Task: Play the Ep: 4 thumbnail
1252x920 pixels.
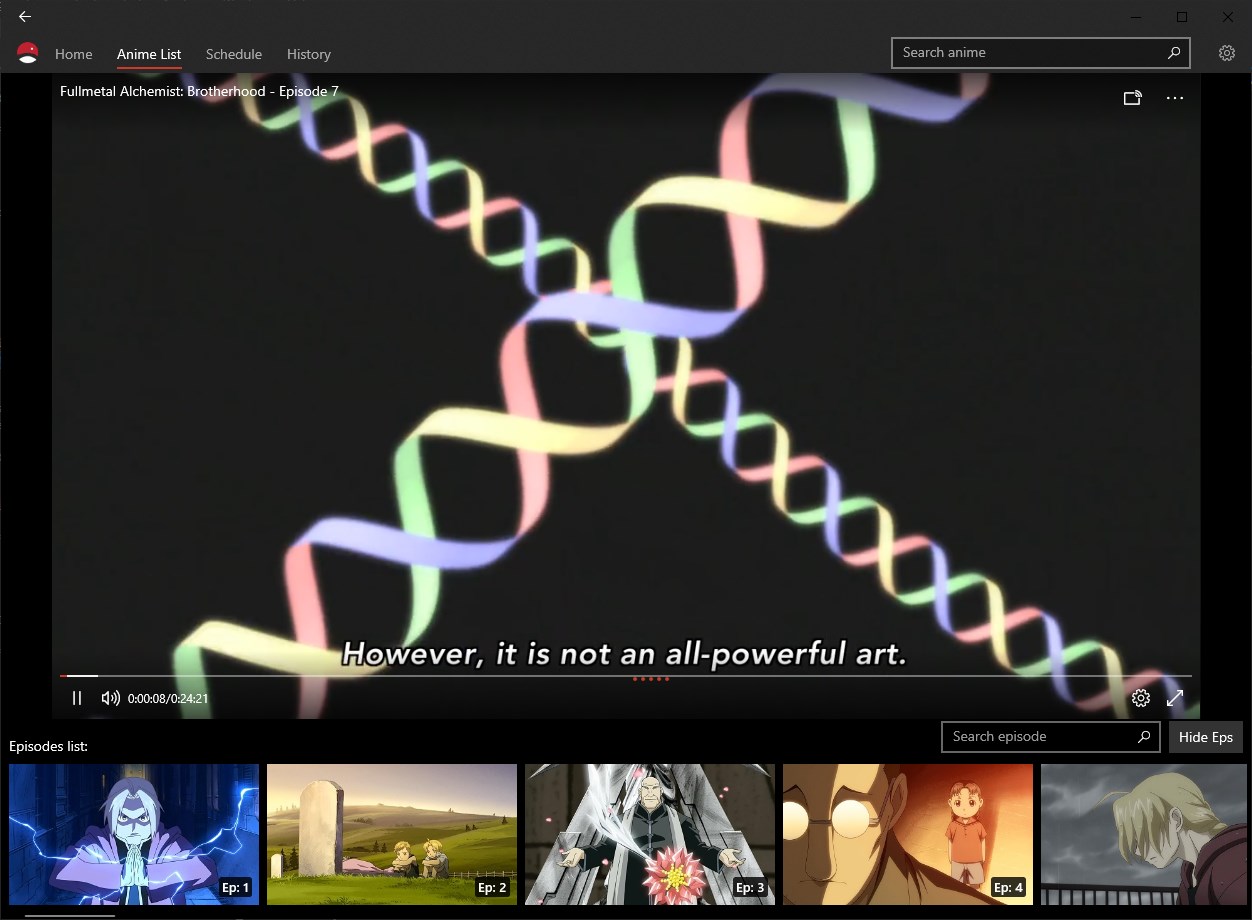Action: [x=908, y=834]
